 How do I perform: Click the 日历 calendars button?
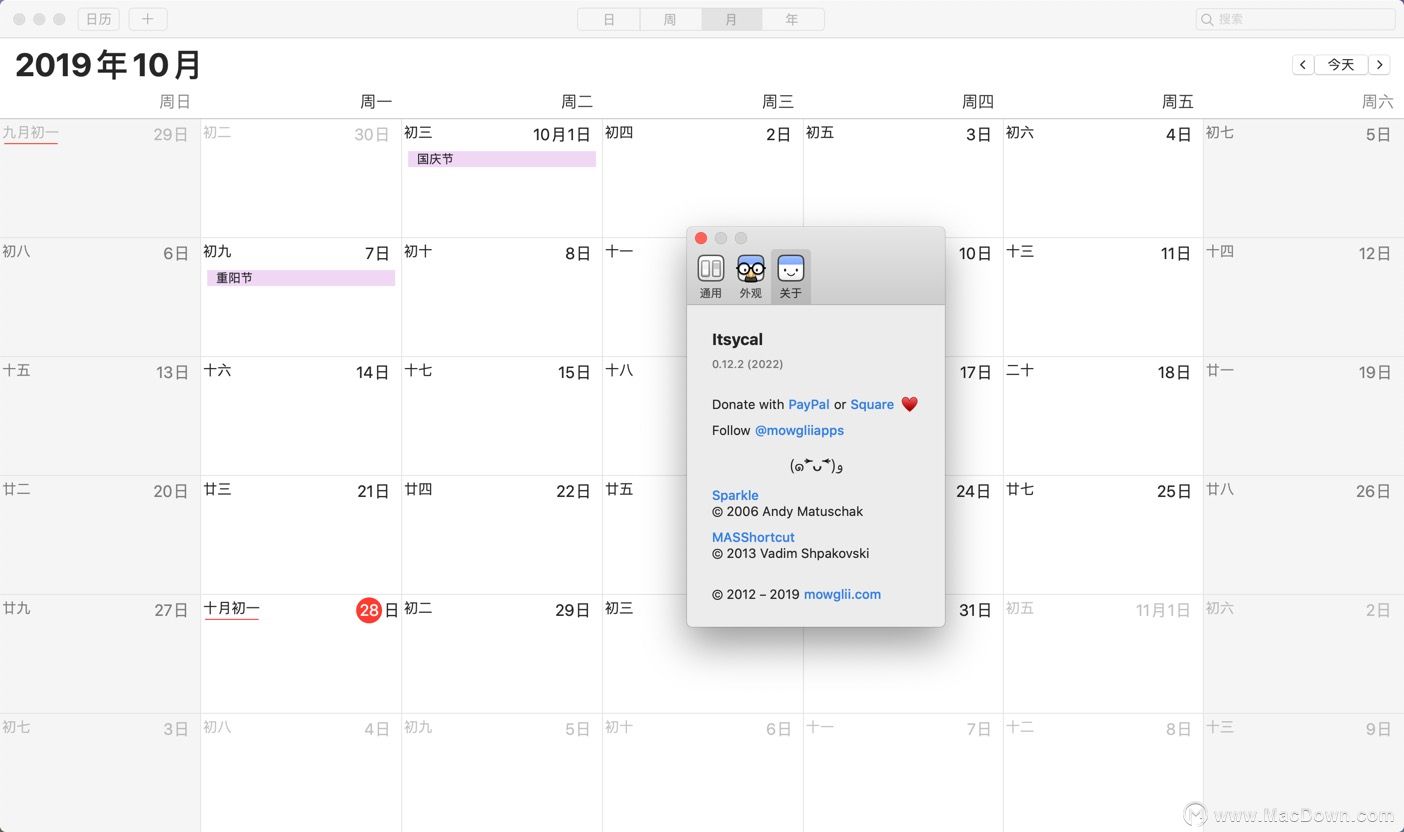point(99,19)
